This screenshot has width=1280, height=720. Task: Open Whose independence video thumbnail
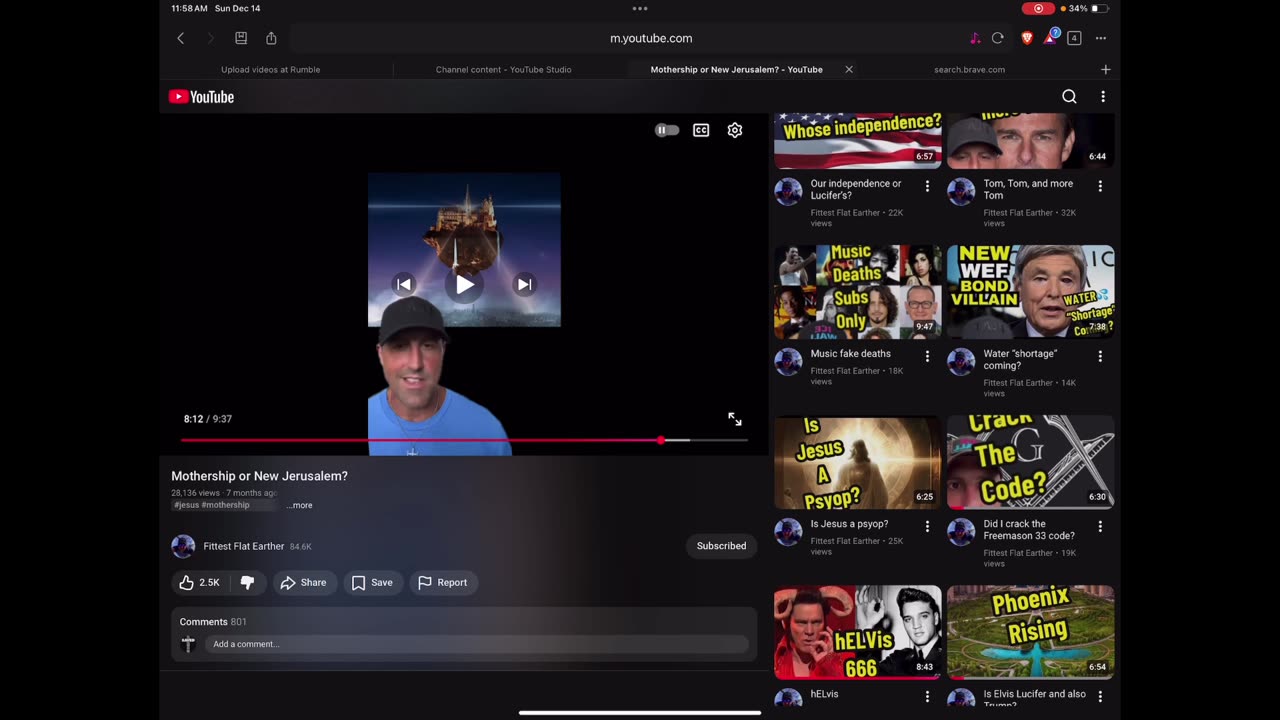[x=857, y=141]
